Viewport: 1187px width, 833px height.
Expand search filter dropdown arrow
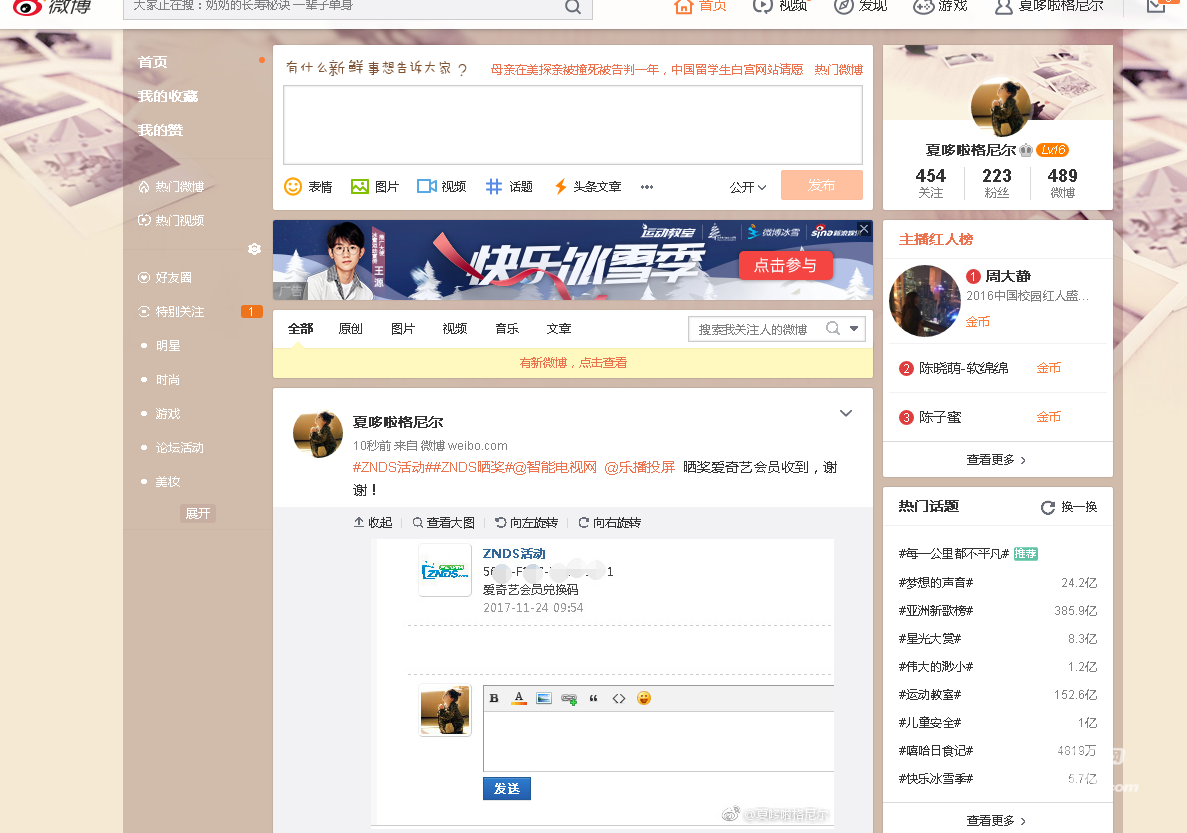pos(854,329)
